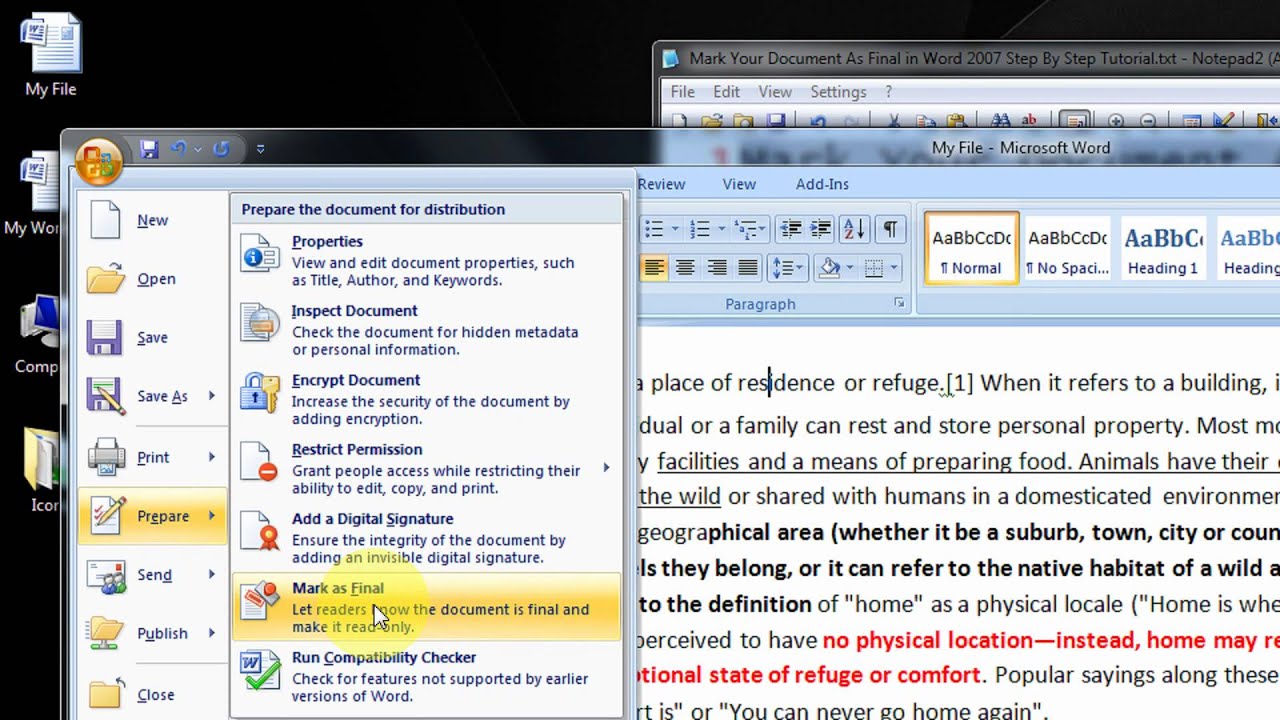Open the View ribbon tab in Word
1280x720 pixels.
coord(739,184)
